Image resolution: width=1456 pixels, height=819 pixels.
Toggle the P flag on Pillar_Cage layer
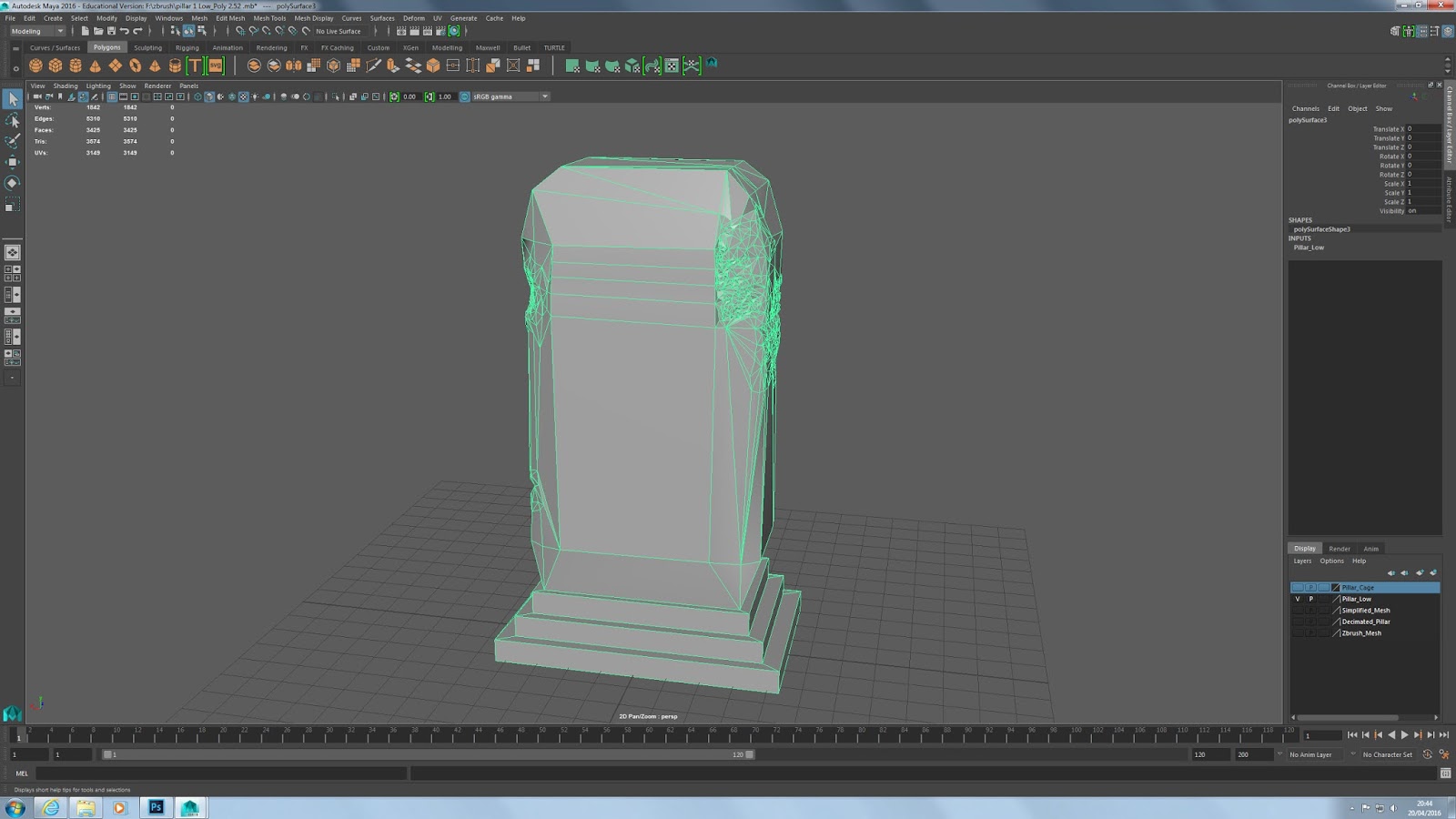click(x=1311, y=587)
